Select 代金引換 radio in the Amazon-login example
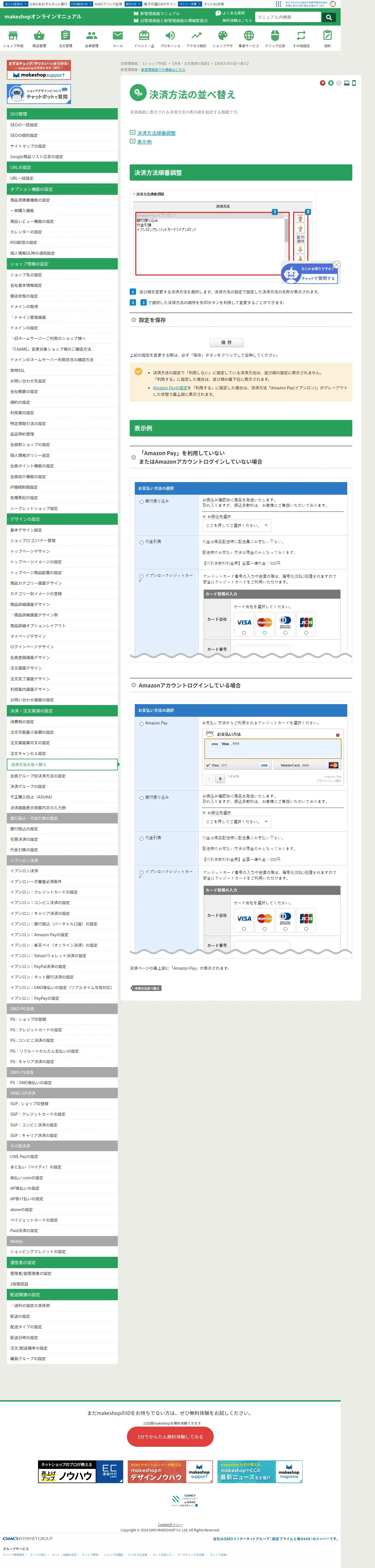Viewport: 375px width, 1568px height. (x=141, y=839)
